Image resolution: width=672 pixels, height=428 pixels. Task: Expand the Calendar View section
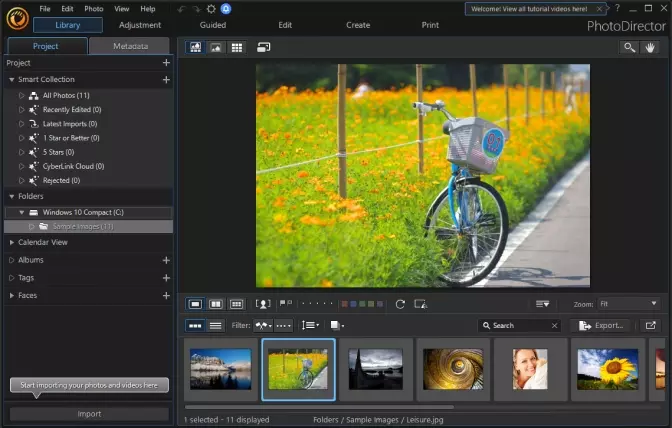(x=12, y=242)
